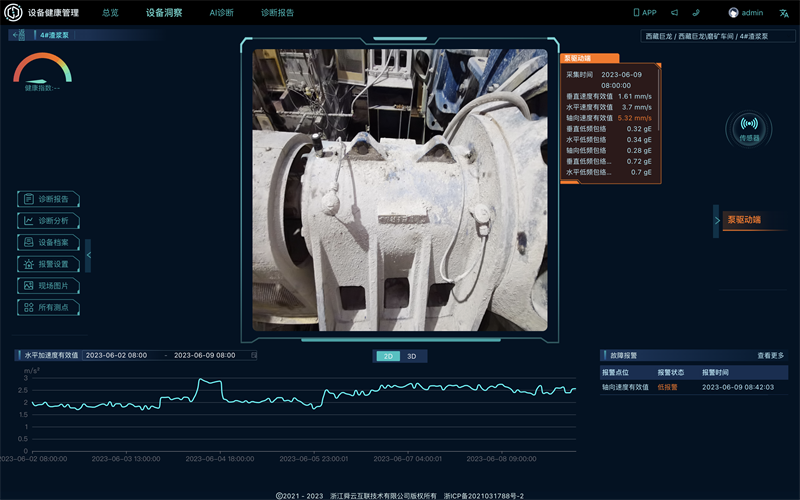The image size is (800, 500).
Task: Collapse the left sidebar menu arrow
Action: click(x=88, y=255)
